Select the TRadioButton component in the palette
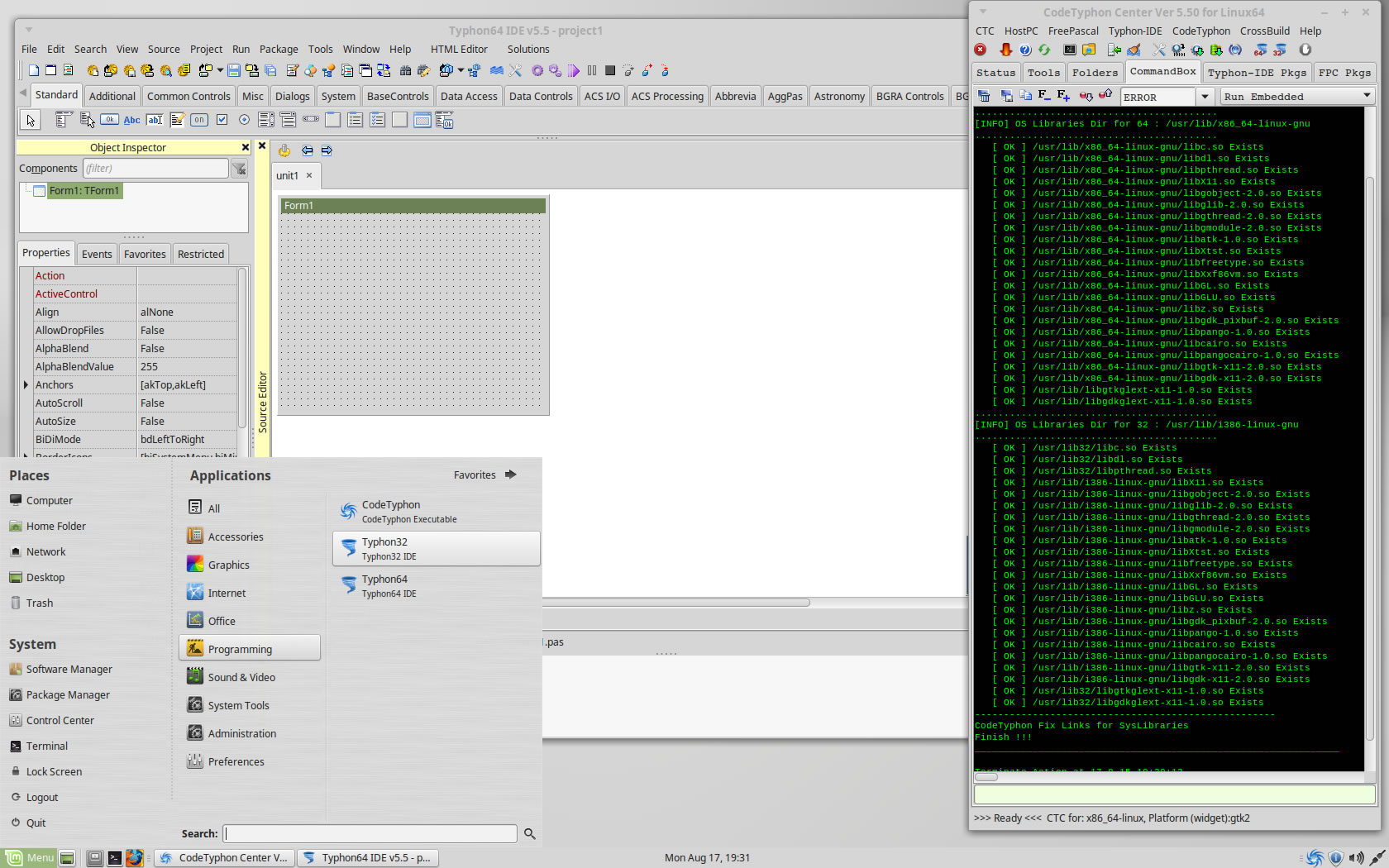Screen dimensions: 1389x868 tap(244, 121)
